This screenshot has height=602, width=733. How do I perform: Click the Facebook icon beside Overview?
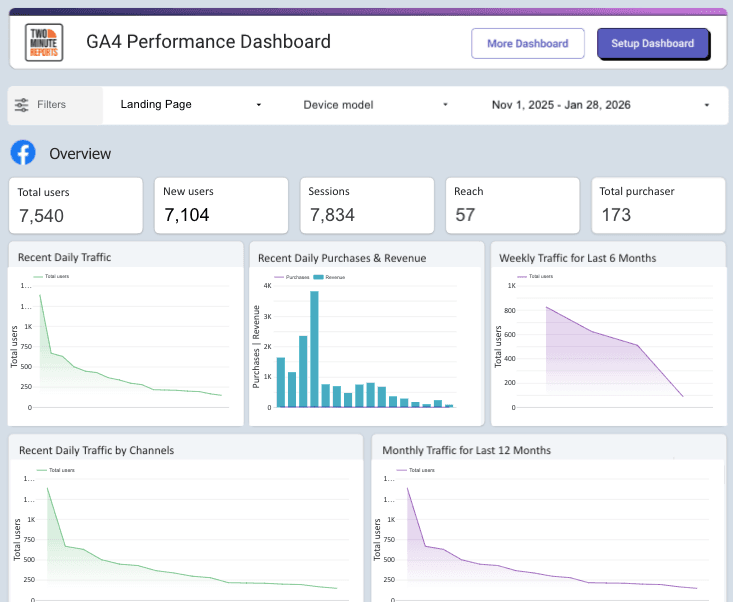pos(23,153)
